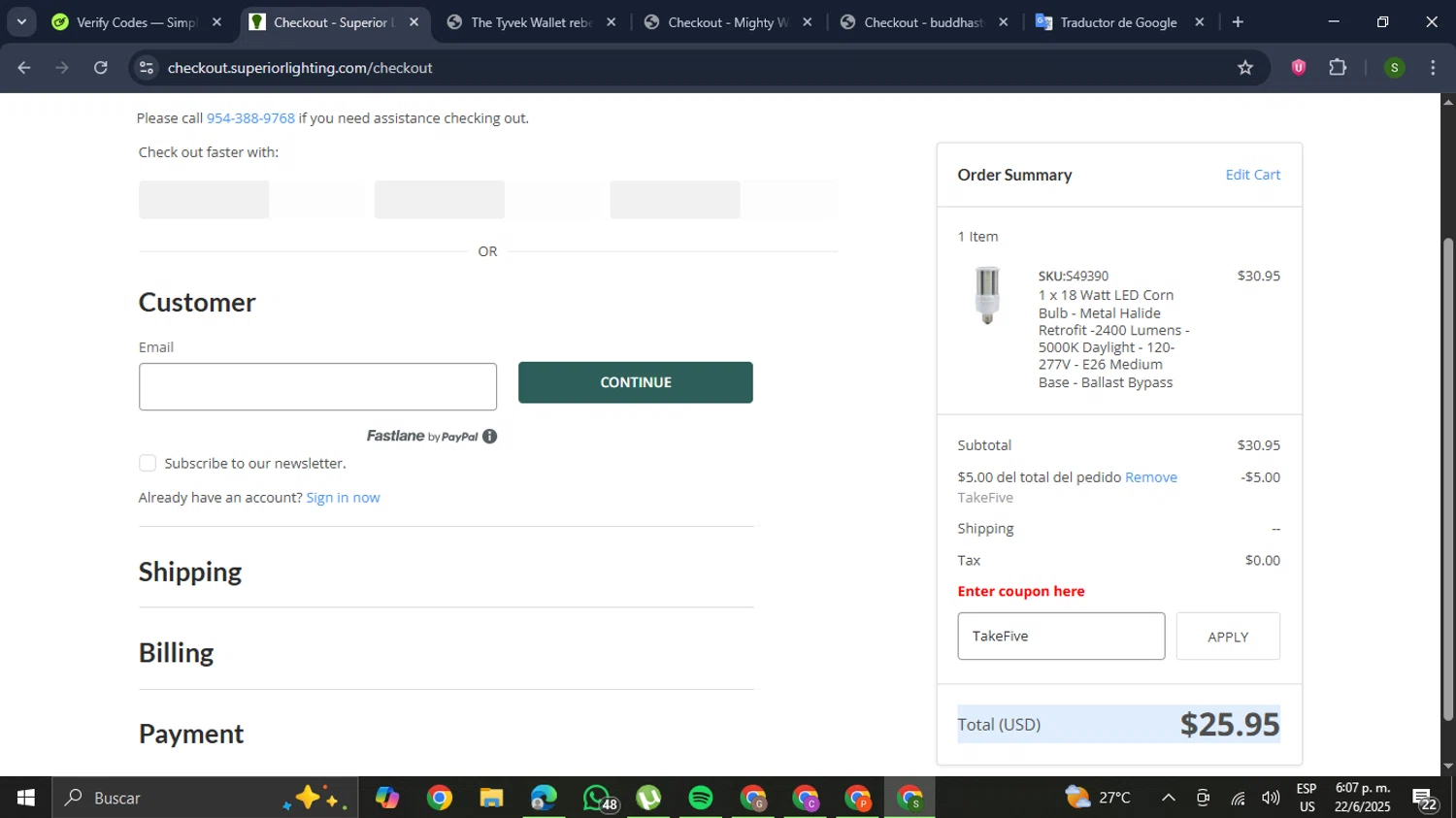Open Chrome three-dot menu
This screenshot has height=818, width=1456.
coord(1433,68)
